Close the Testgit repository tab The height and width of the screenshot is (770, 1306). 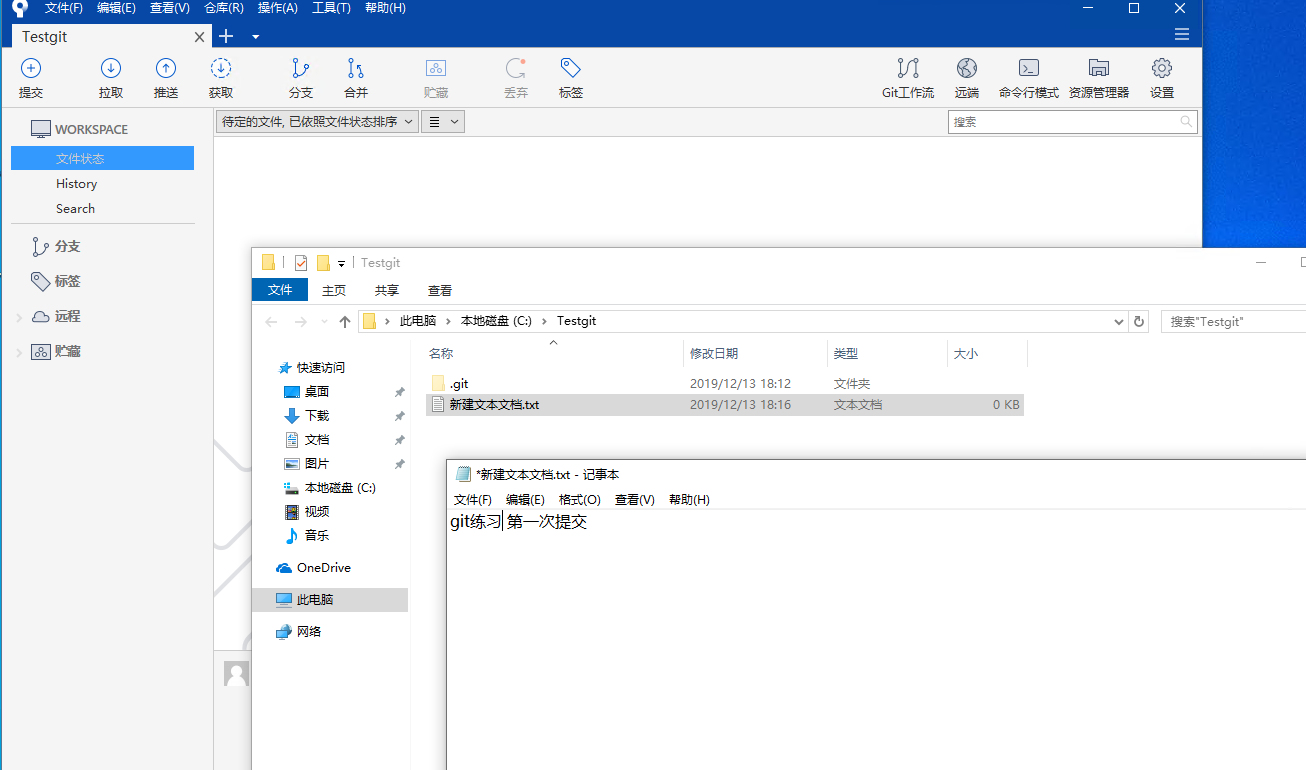(199, 37)
